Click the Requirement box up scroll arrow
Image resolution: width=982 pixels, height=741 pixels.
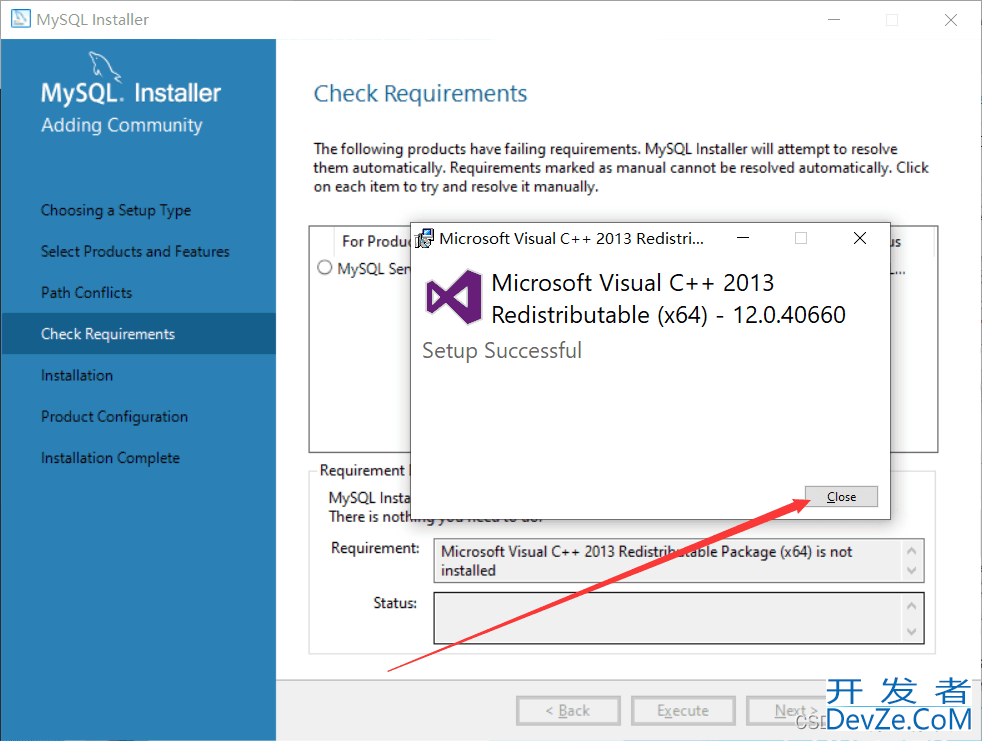point(912,551)
